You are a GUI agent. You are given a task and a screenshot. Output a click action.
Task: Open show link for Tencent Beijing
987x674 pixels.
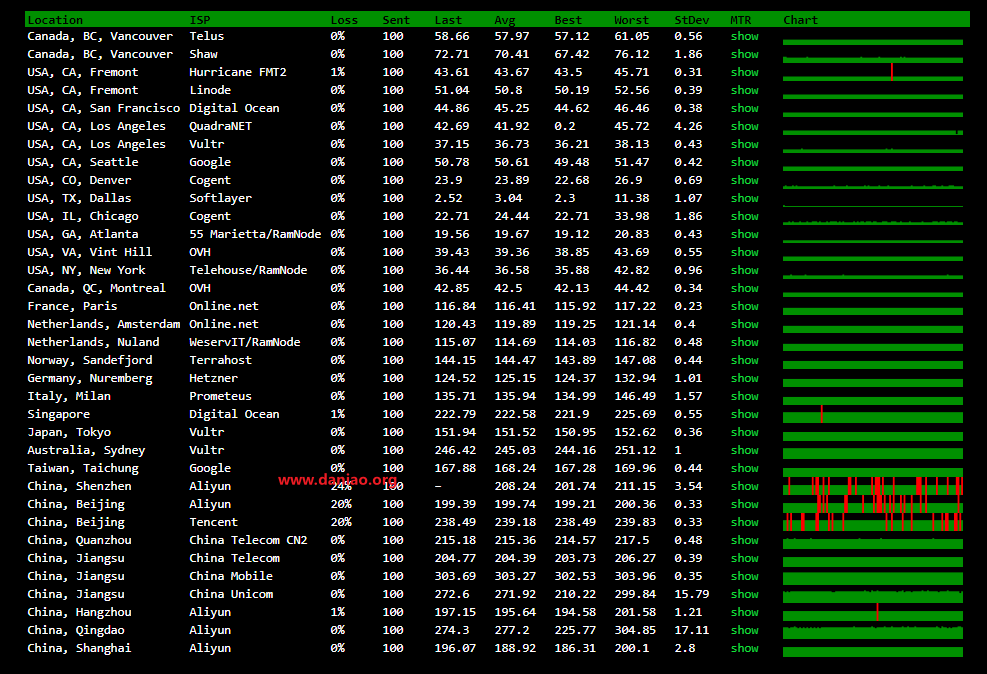pos(744,522)
